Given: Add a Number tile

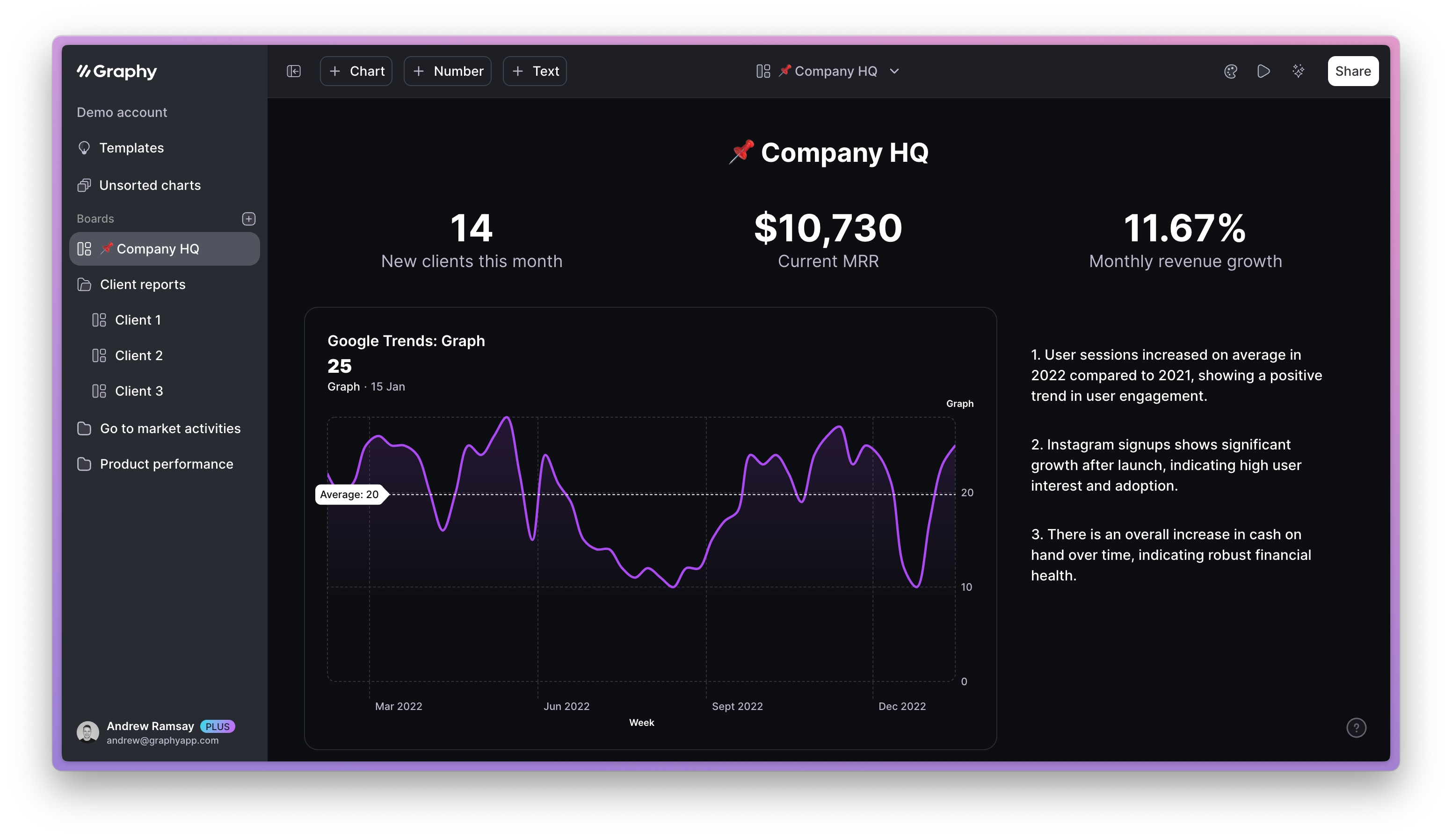Looking at the screenshot, I should pyautogui.click(x=447, y=71).
